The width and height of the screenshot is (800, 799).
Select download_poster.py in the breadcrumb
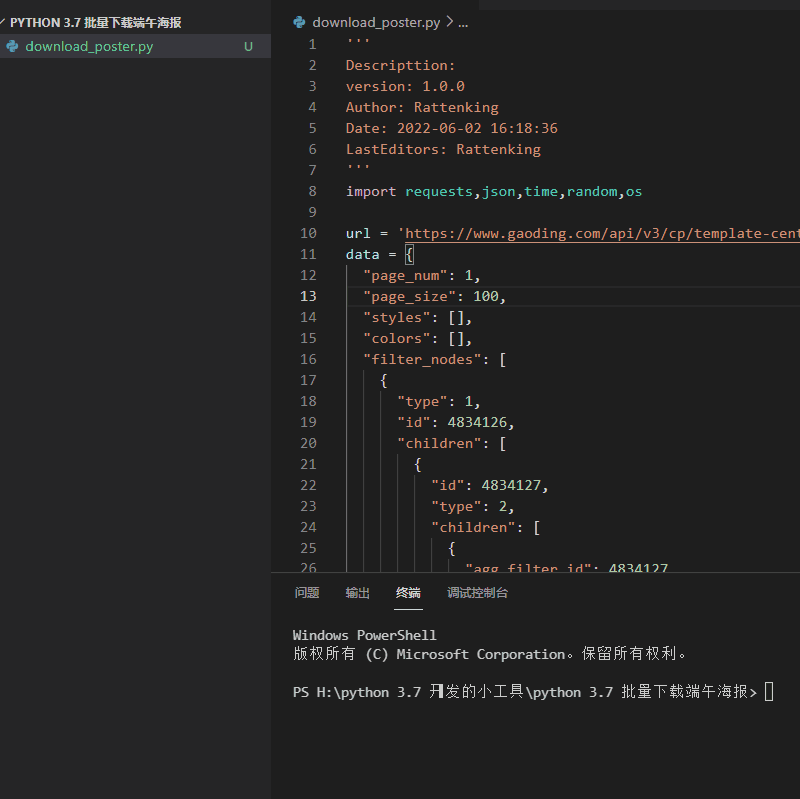[376, 22]
